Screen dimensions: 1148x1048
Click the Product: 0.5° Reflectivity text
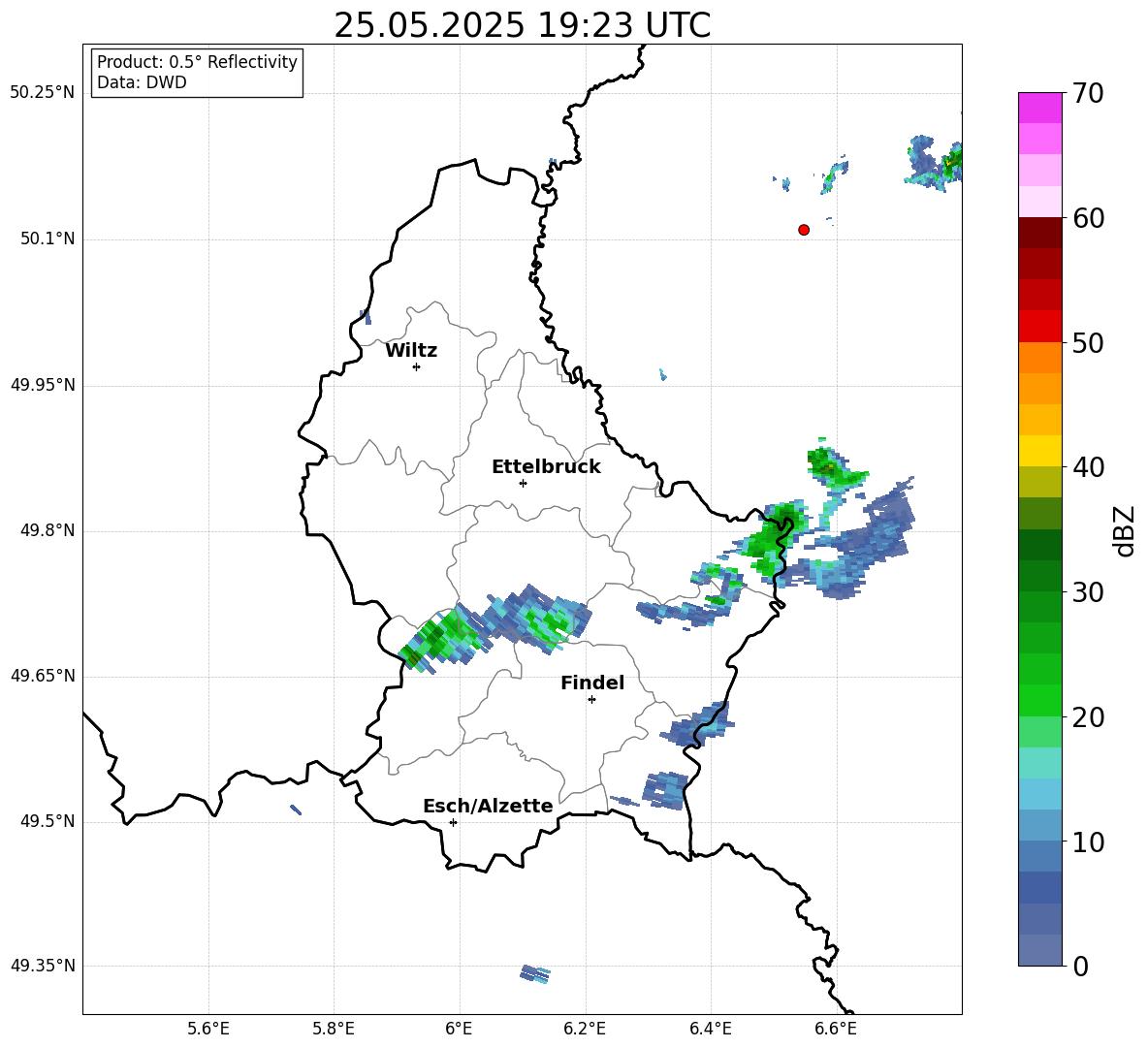[x=197, y=62]
